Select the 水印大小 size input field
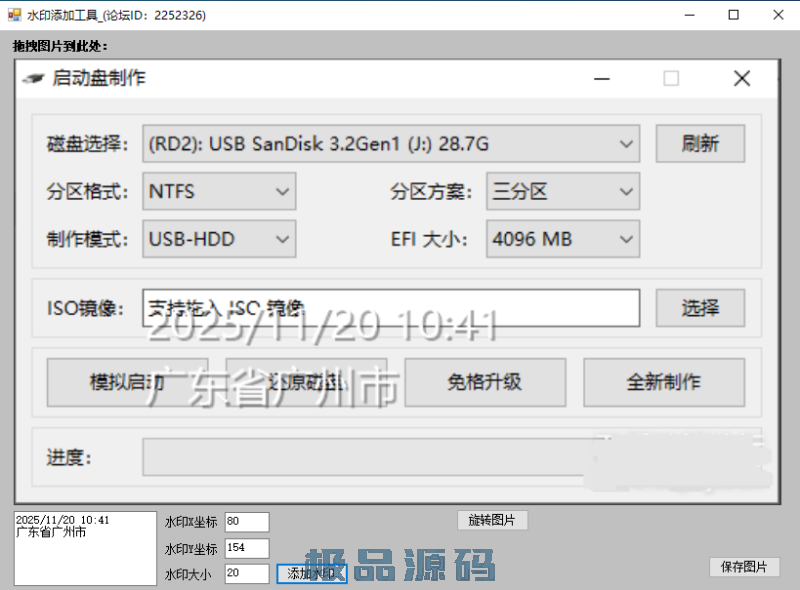Screen dimensions: 800x590 tap(246, 573)
